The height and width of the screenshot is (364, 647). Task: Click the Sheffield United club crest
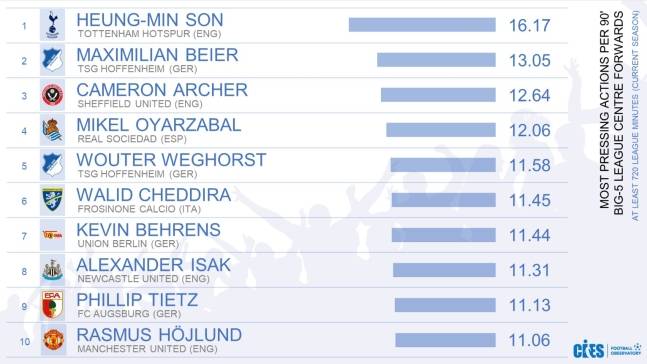[x=52, y=95]
